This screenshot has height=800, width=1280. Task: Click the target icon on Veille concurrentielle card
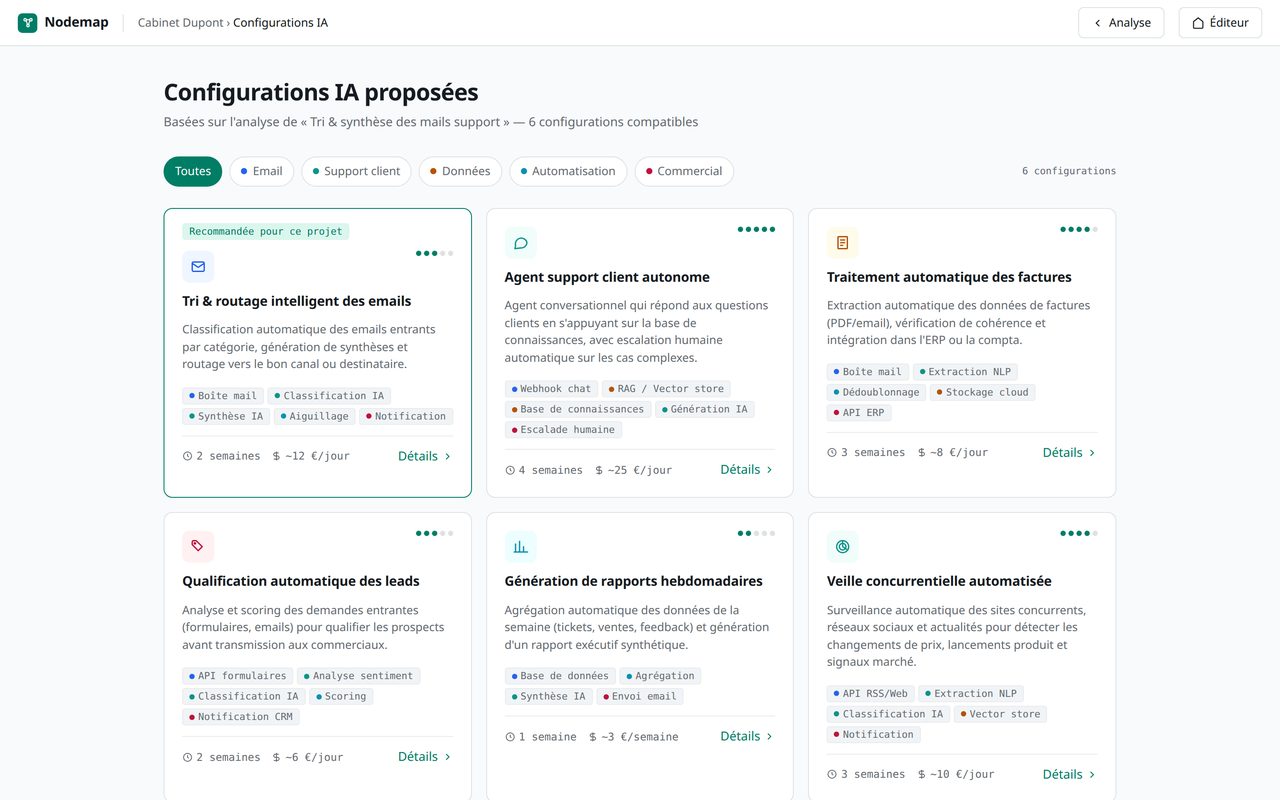point(842,547)
